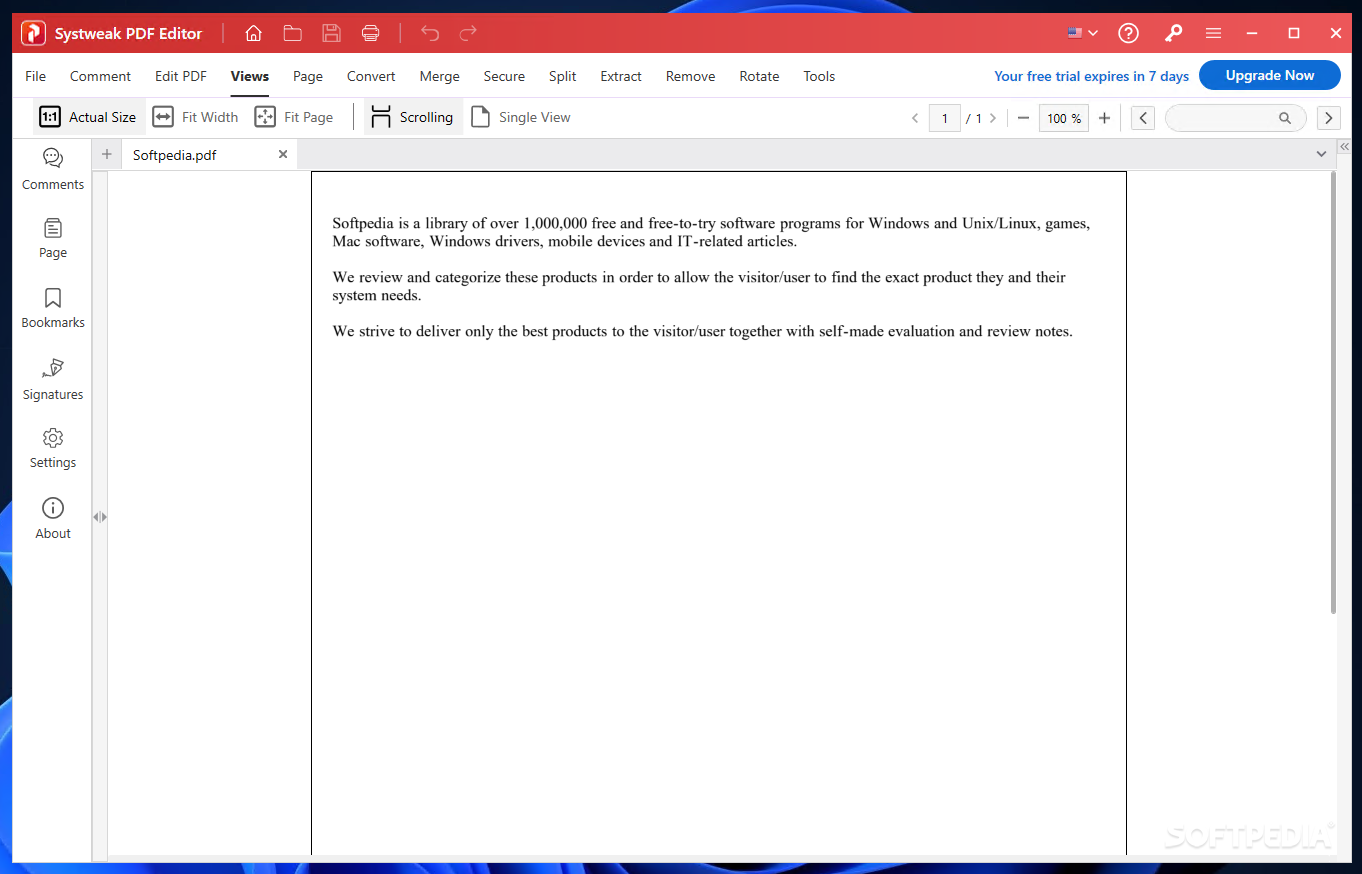This screenshot has height=874, width=1362.
Task: Open the Extract tab
Action: point(621,76)
